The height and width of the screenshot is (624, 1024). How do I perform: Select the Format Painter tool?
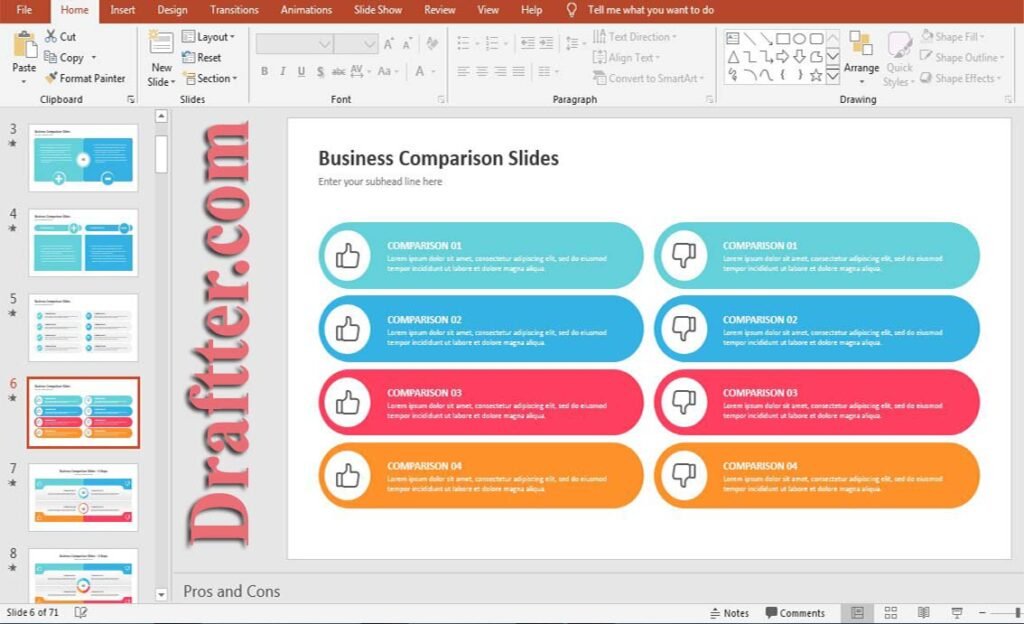click(x=86, y=78)
